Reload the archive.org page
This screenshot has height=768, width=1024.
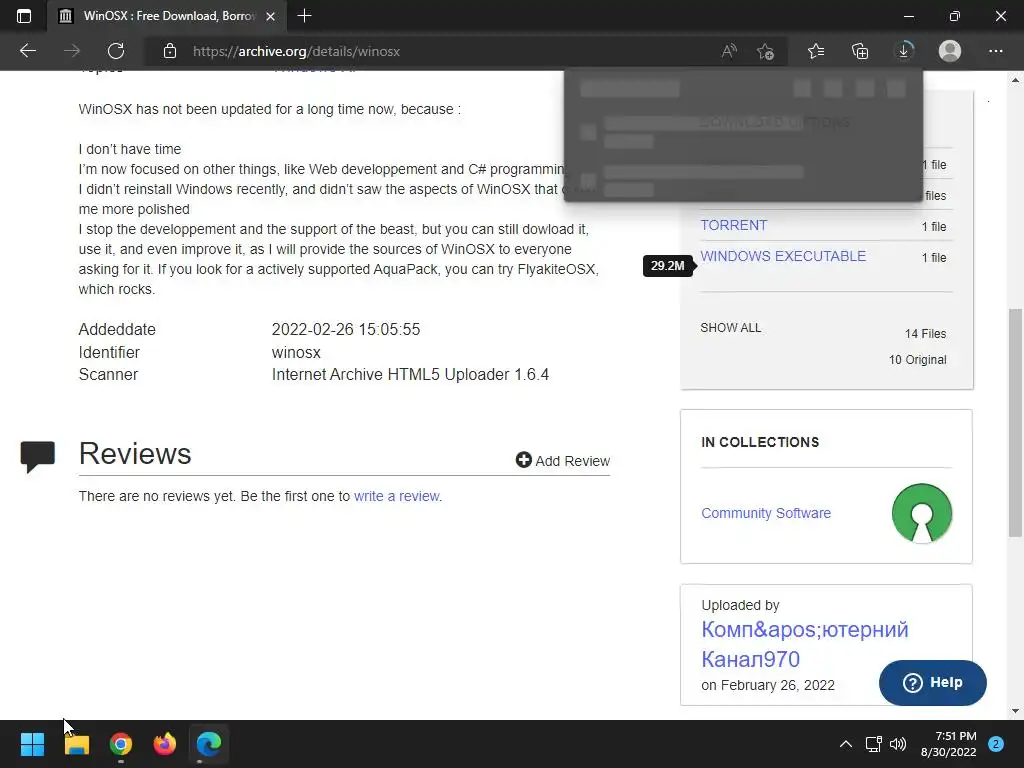pos(116,51)
